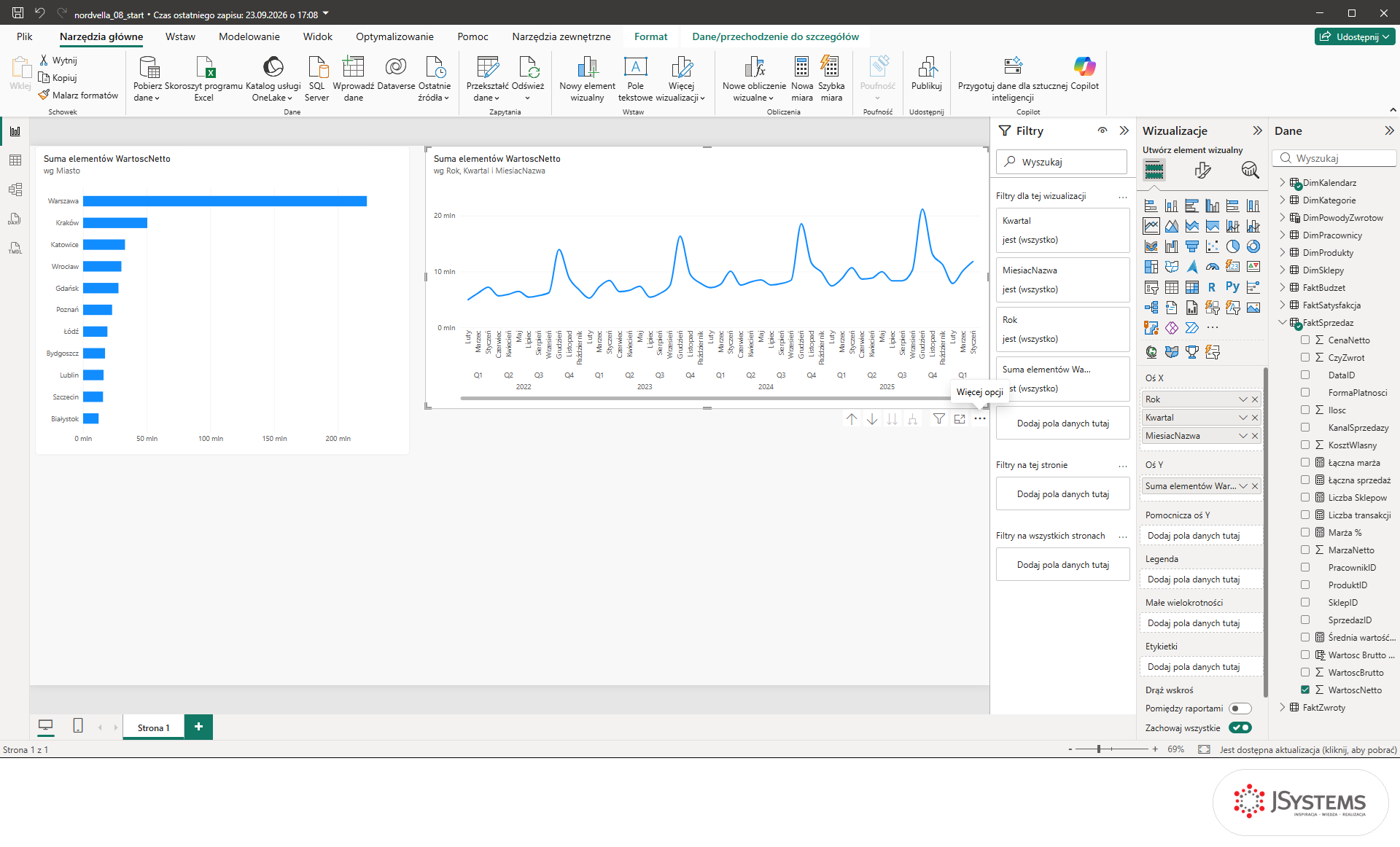Collapse the Filtry pane
The width and height of the screenshot is (1400, 847).
[x=1124, y=130]
